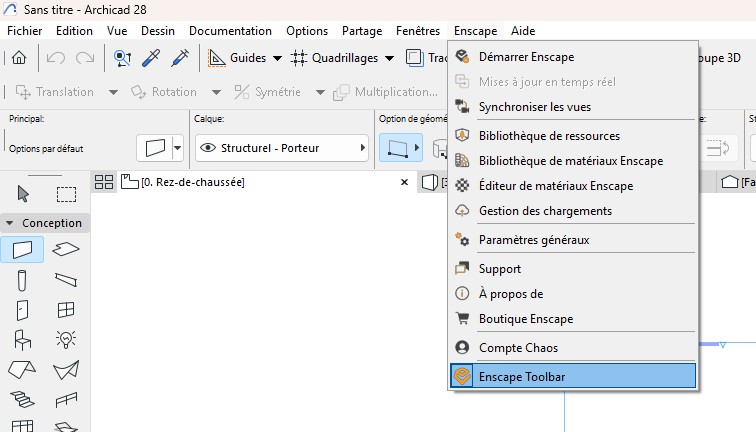Open Bibliothèque de ressources

click(x=573, y=136)
